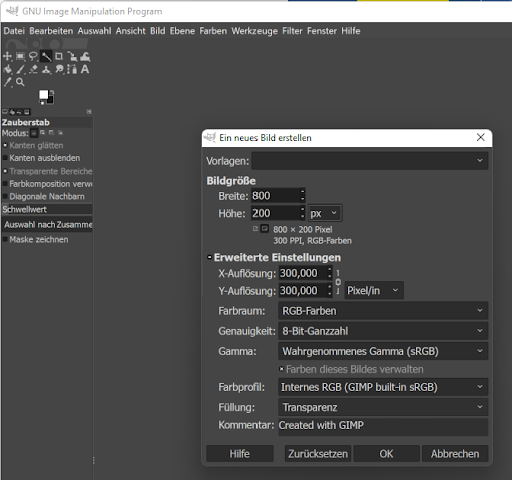Open the Gamma dropdown
Screen dimensions: 512x480
point(383,351)
